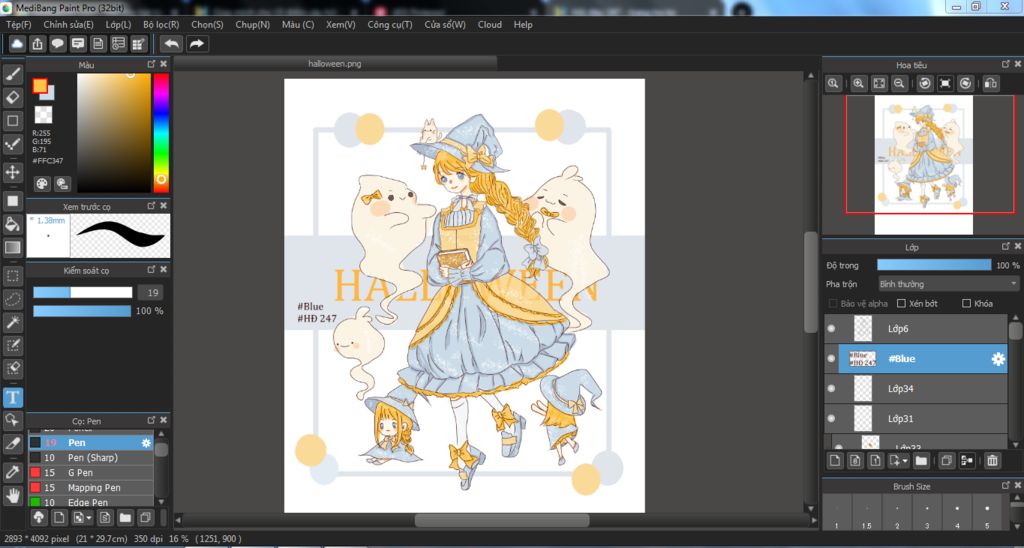1024x548 pixels.
Task: Download brushes from cloud icon
Action: click(x=39, y=517)
